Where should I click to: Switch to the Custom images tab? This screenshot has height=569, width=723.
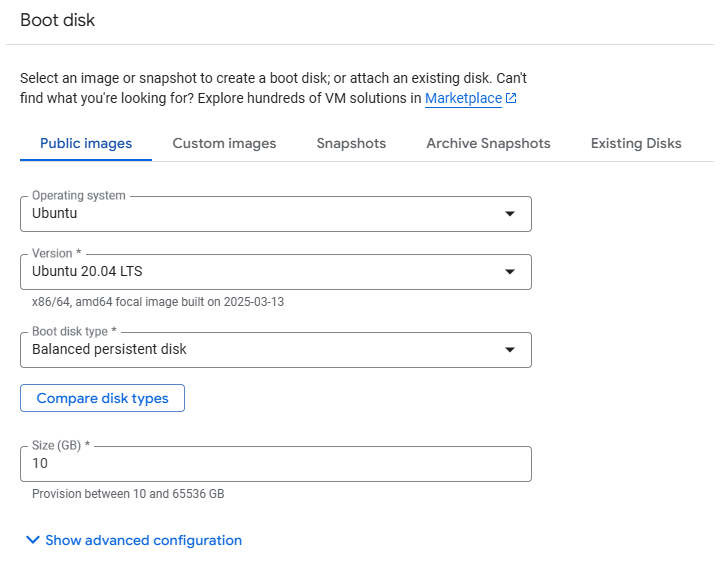pyautogui.click(x=224, y=143)
